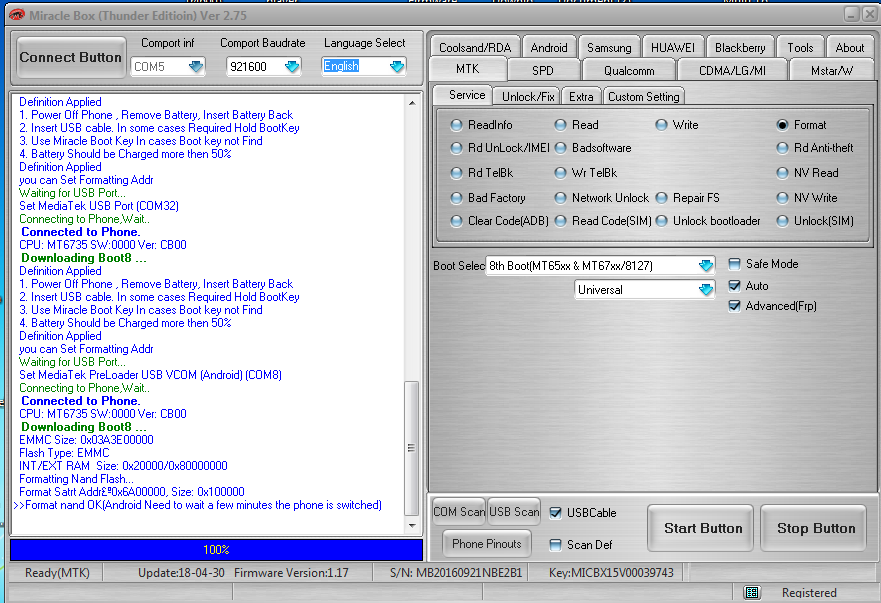Screen dimensions: 881x603
Task: Go to the Blackberry tab
Action: coord(740,47)
